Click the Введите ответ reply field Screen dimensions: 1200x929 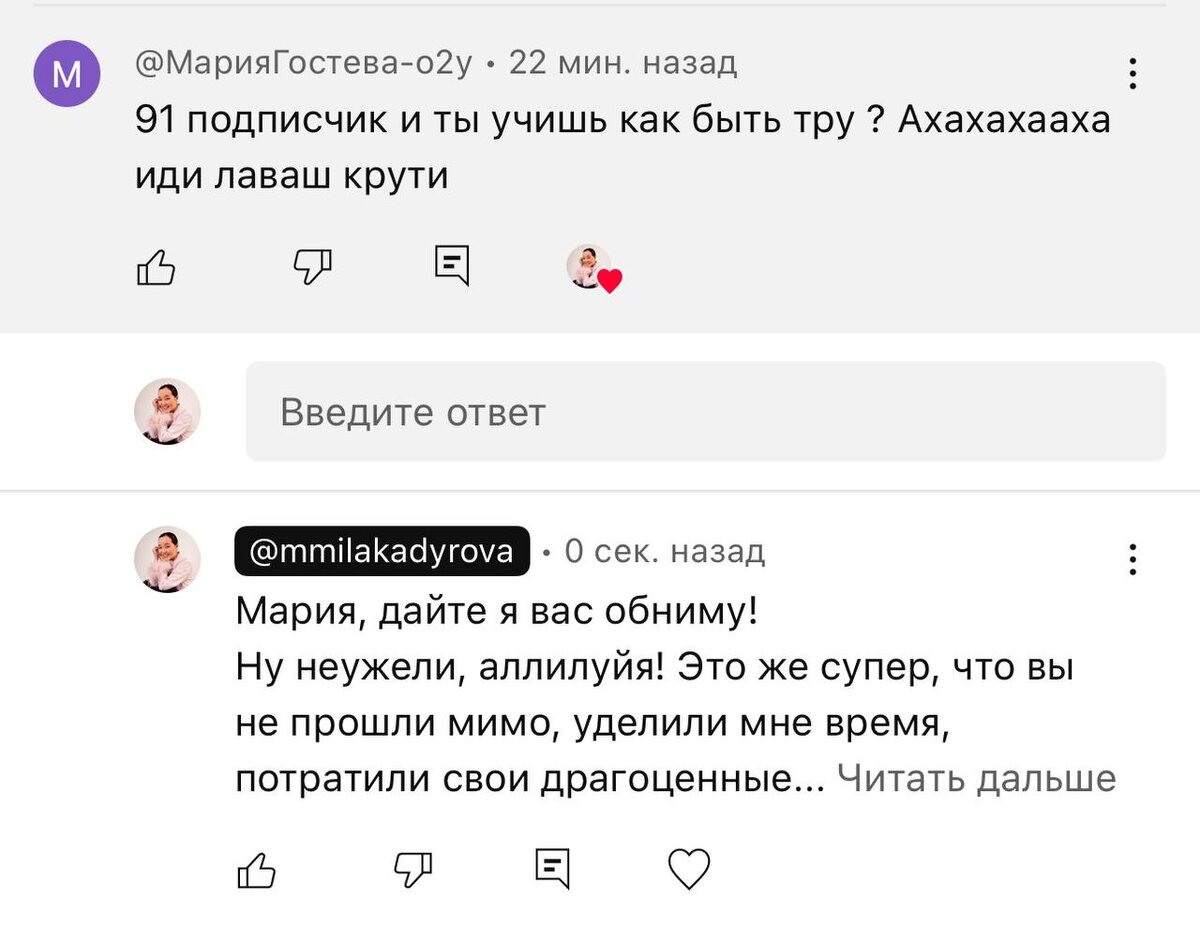pyautogui.click(x=700, y=411)
